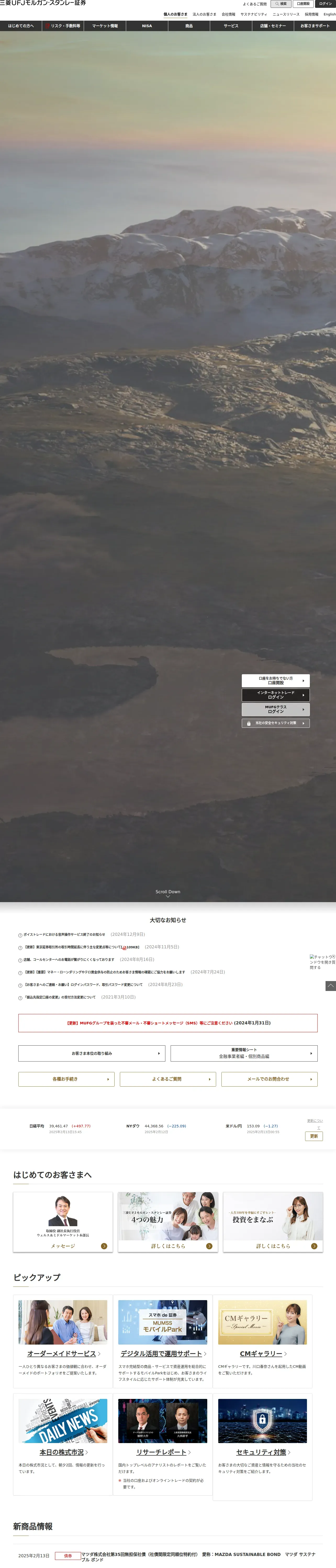336x1568 pixels.
Task: Select 法人のお客さま tab
Action: (204, 14)
